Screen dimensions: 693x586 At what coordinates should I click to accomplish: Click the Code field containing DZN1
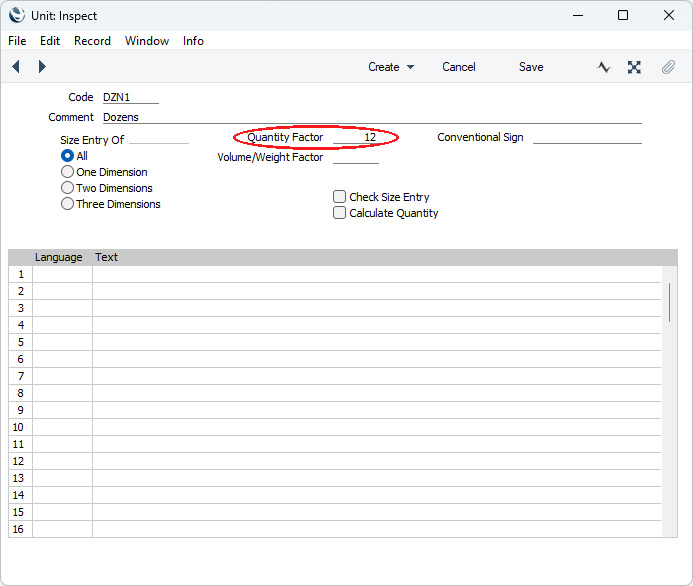tap(131, 98)
